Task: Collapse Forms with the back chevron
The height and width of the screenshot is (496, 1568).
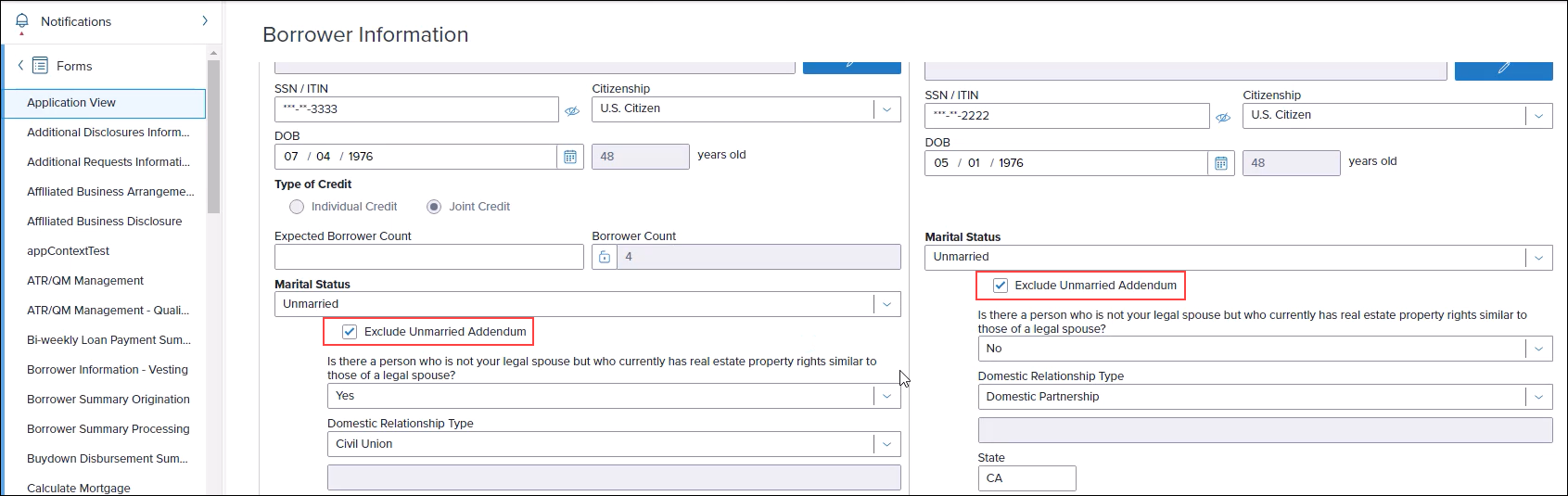Action: click(x=20, y=65)
